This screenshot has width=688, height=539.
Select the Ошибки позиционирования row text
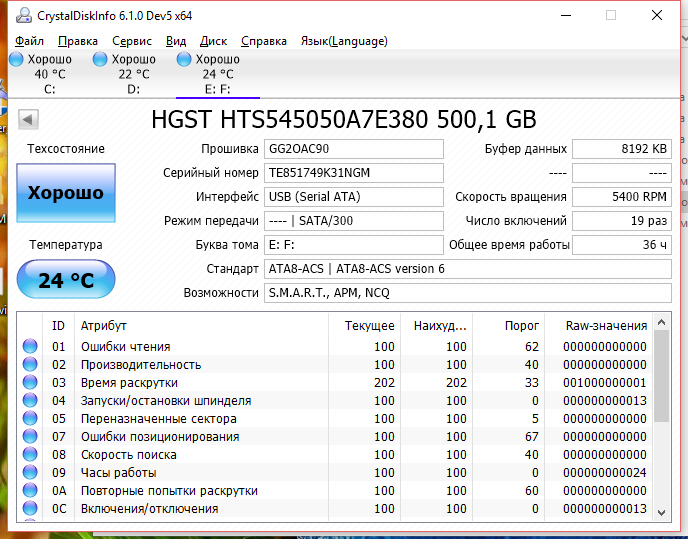pyautogui.click(x=160, y=437)
